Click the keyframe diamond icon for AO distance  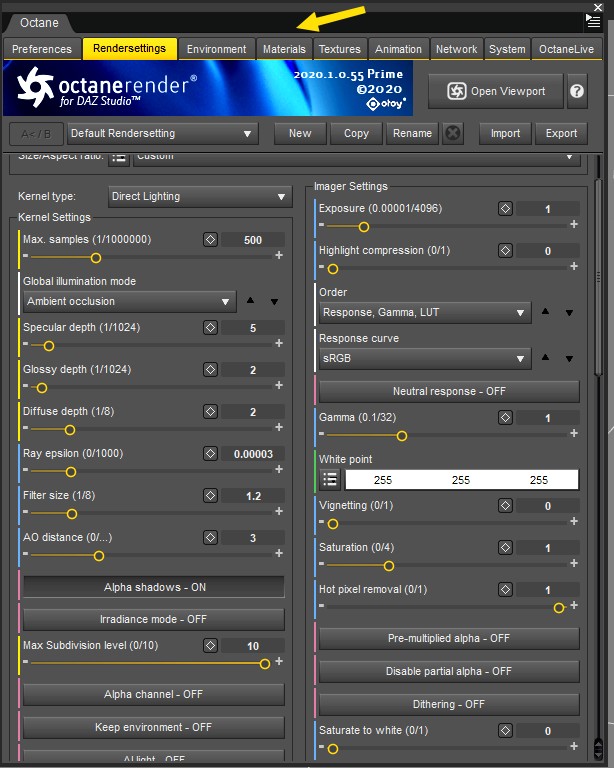(211, 537)
